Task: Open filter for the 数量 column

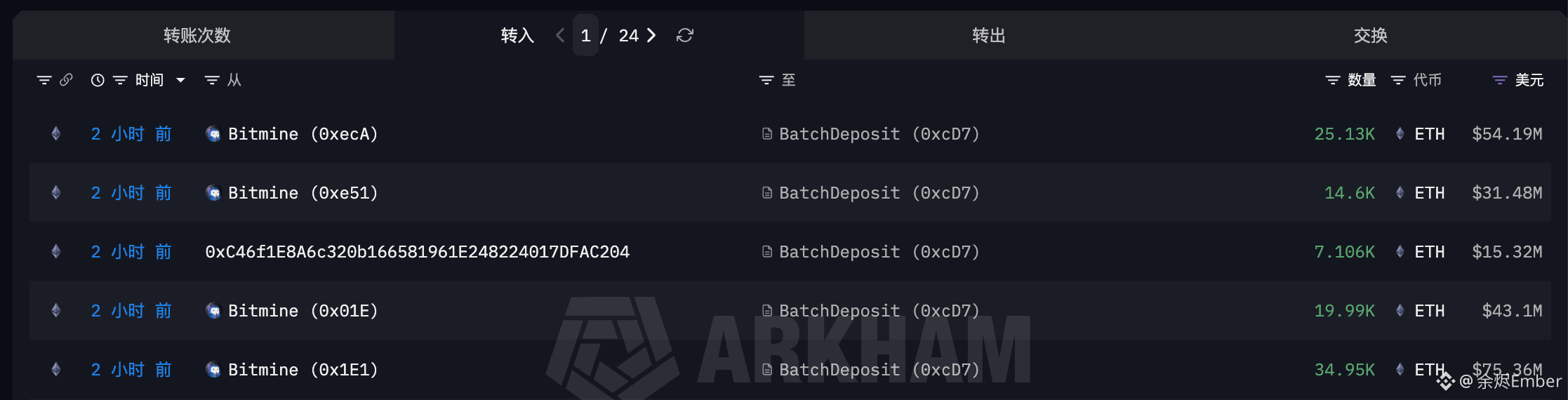Action: pos(1332,80)
